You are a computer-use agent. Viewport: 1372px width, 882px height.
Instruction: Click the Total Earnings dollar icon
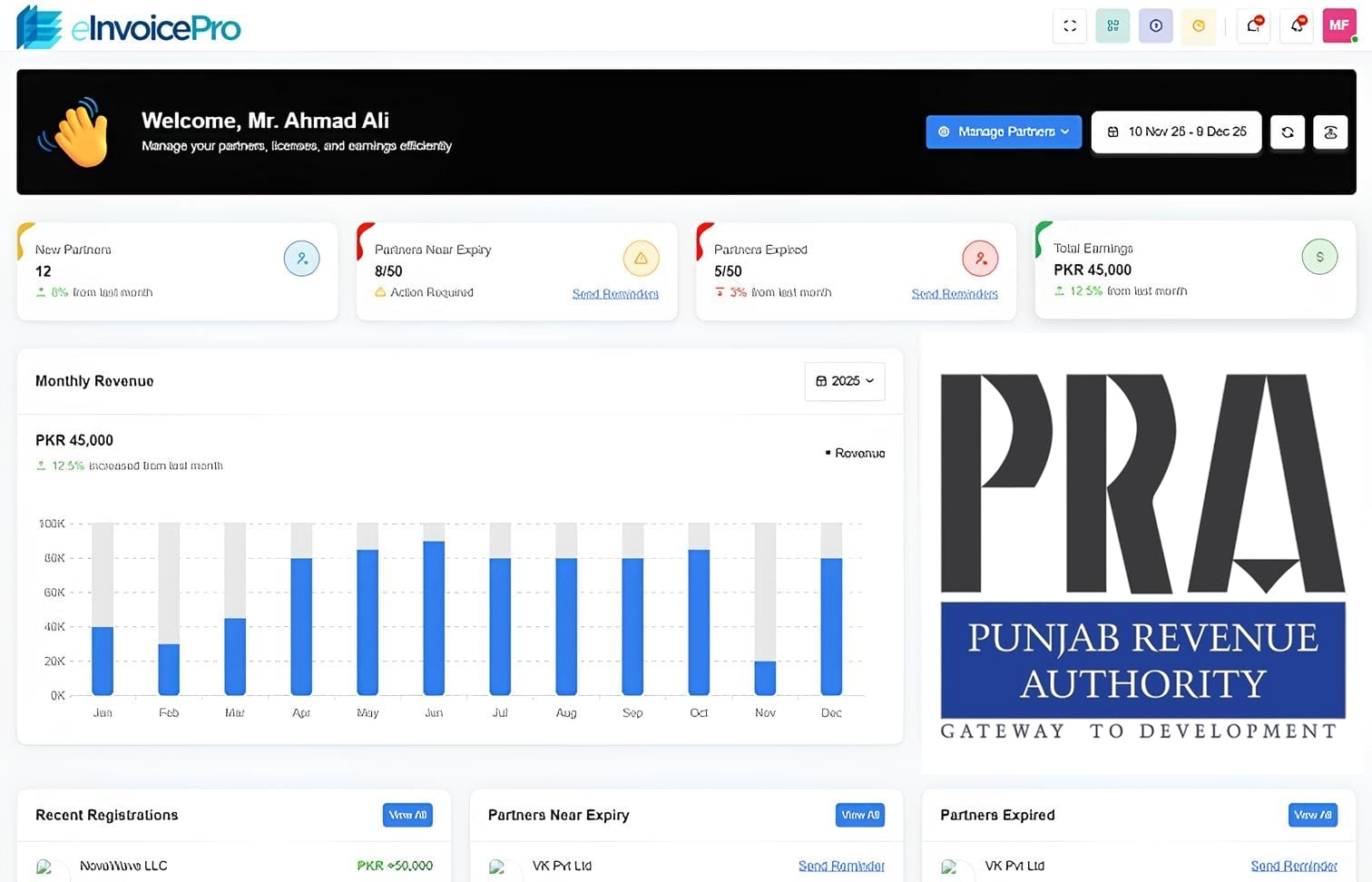coord(1319,257)
